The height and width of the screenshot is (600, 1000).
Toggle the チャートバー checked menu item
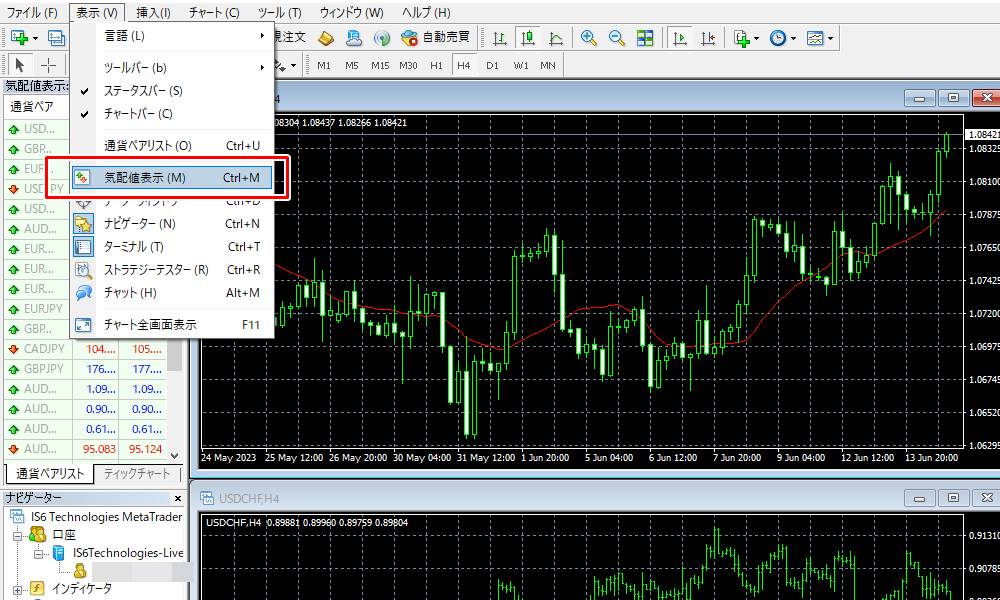click(x=138, y=114)
